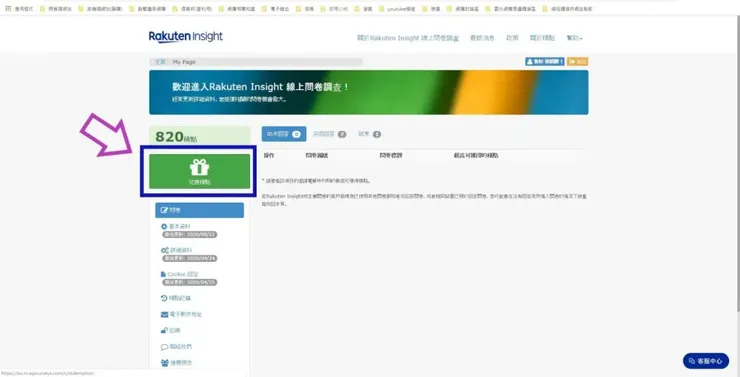Click the gear icon for 基本資料

[164, 226]
